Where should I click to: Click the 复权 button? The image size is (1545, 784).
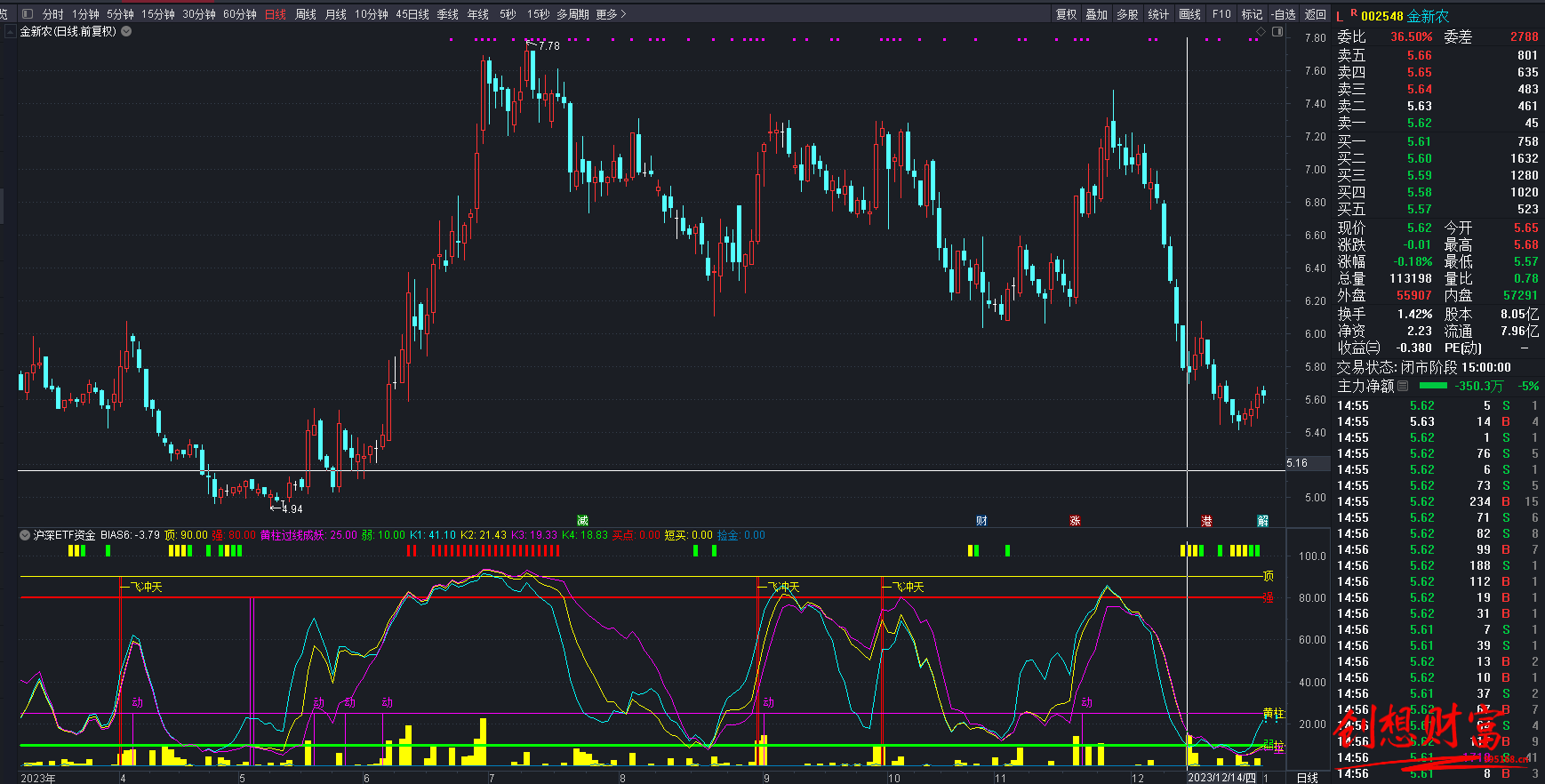point(1066,14)
